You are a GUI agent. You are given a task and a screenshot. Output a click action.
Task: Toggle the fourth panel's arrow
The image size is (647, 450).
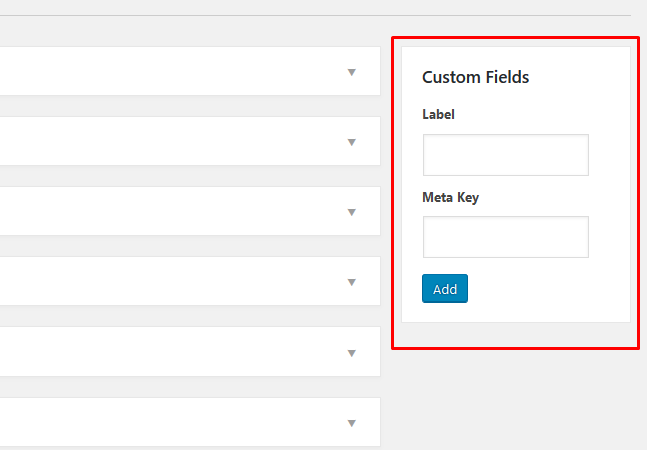coord(352,283)
